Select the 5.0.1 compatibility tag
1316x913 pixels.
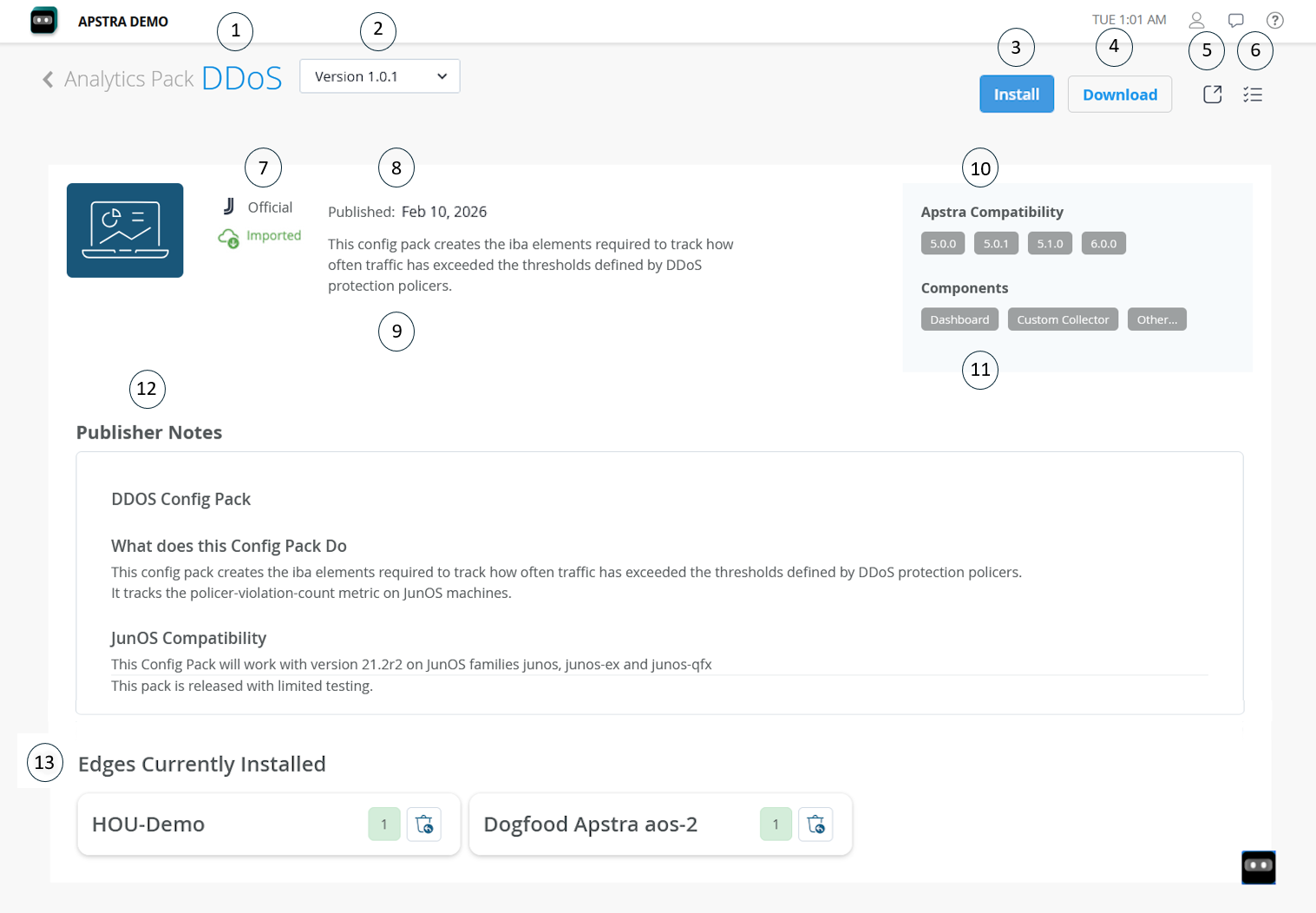coord(996,244)
